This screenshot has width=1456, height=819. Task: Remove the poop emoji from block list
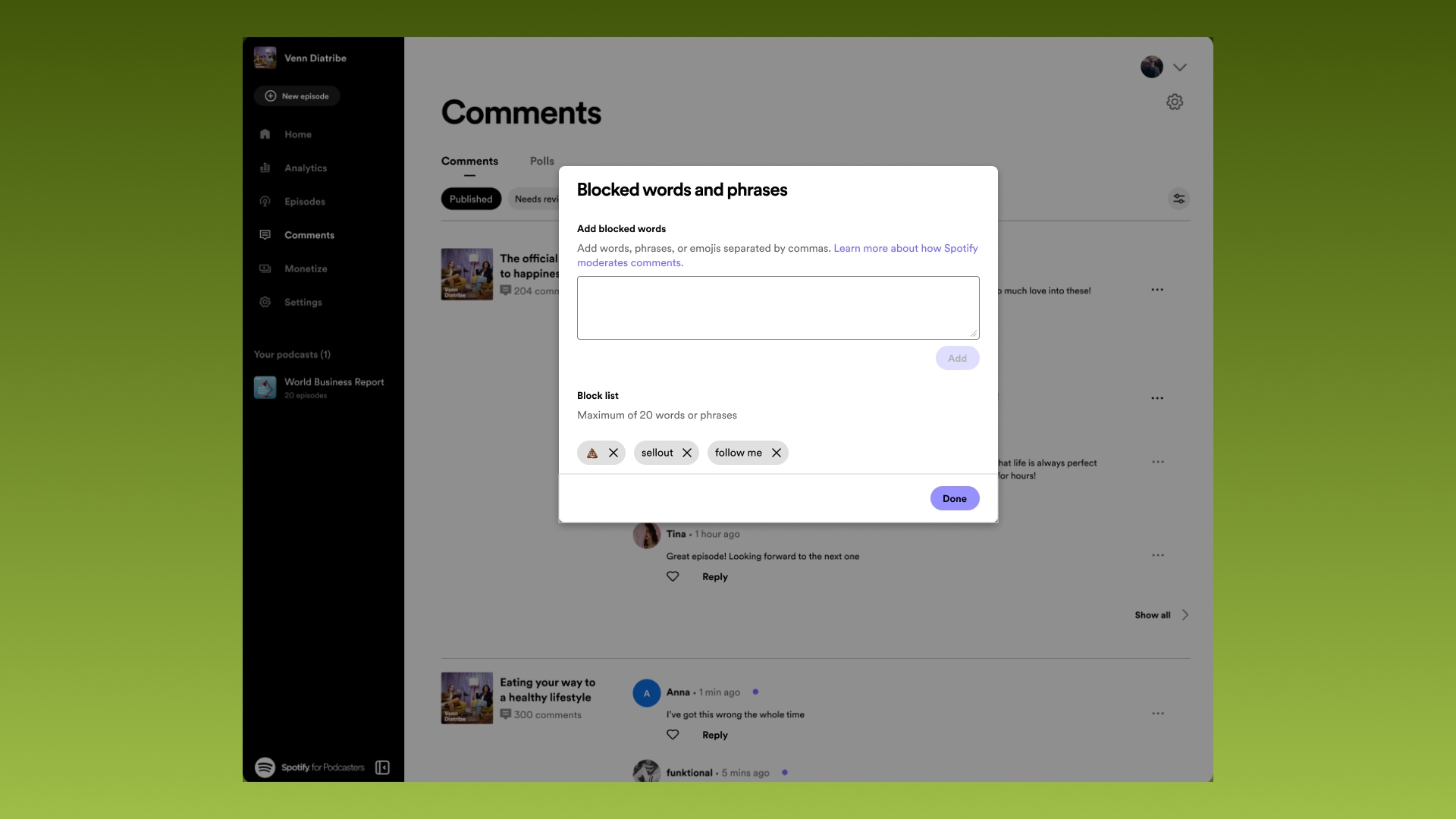[x=613, y=453]
